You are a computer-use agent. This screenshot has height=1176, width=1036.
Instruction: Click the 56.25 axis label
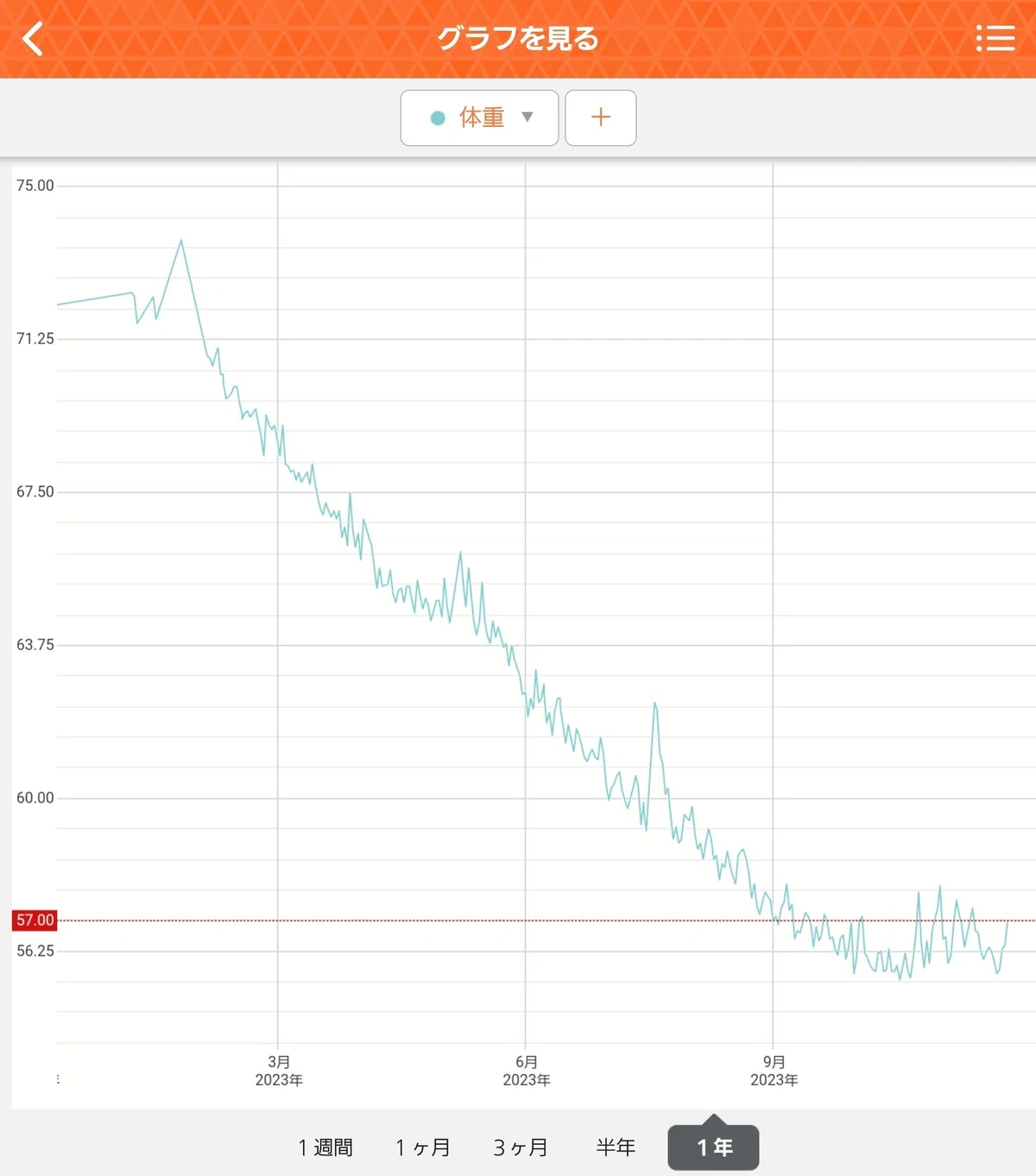coord(35,951)
